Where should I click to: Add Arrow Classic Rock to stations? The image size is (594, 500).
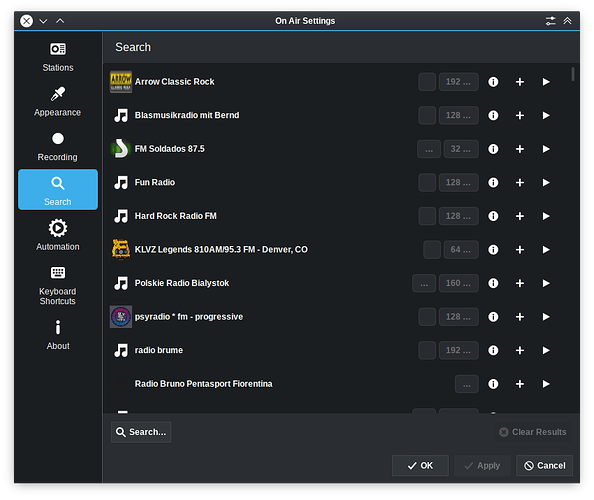click(520, 82)
